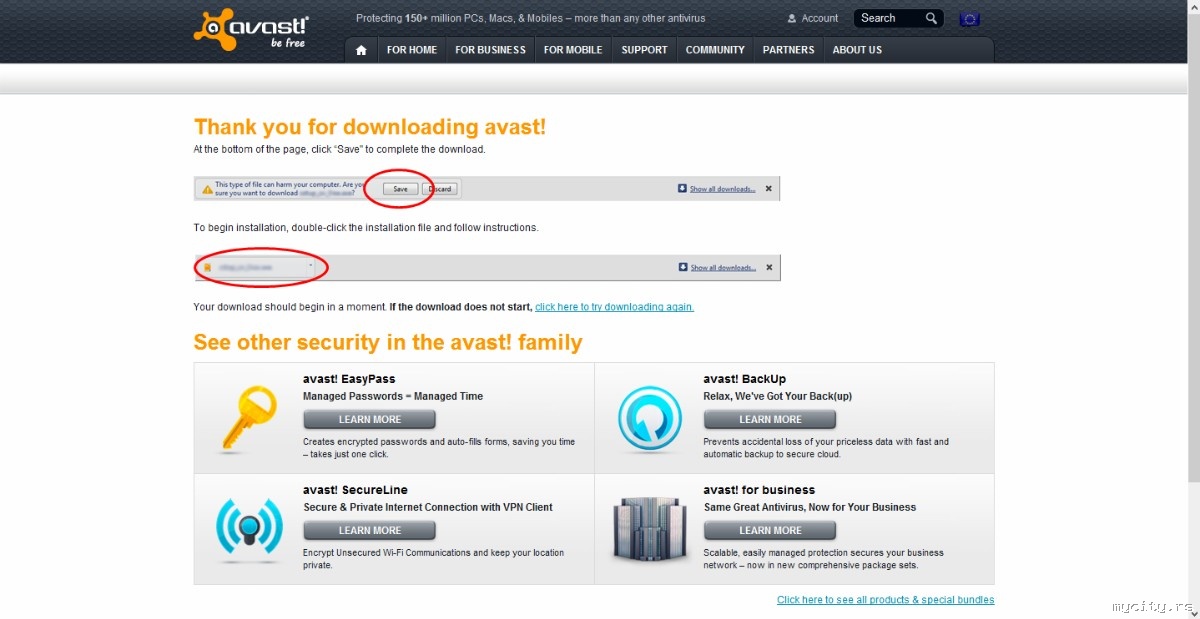Click the Account user icon
The width and height of the screenshot is (1200, 619).
tap(792, 18)
